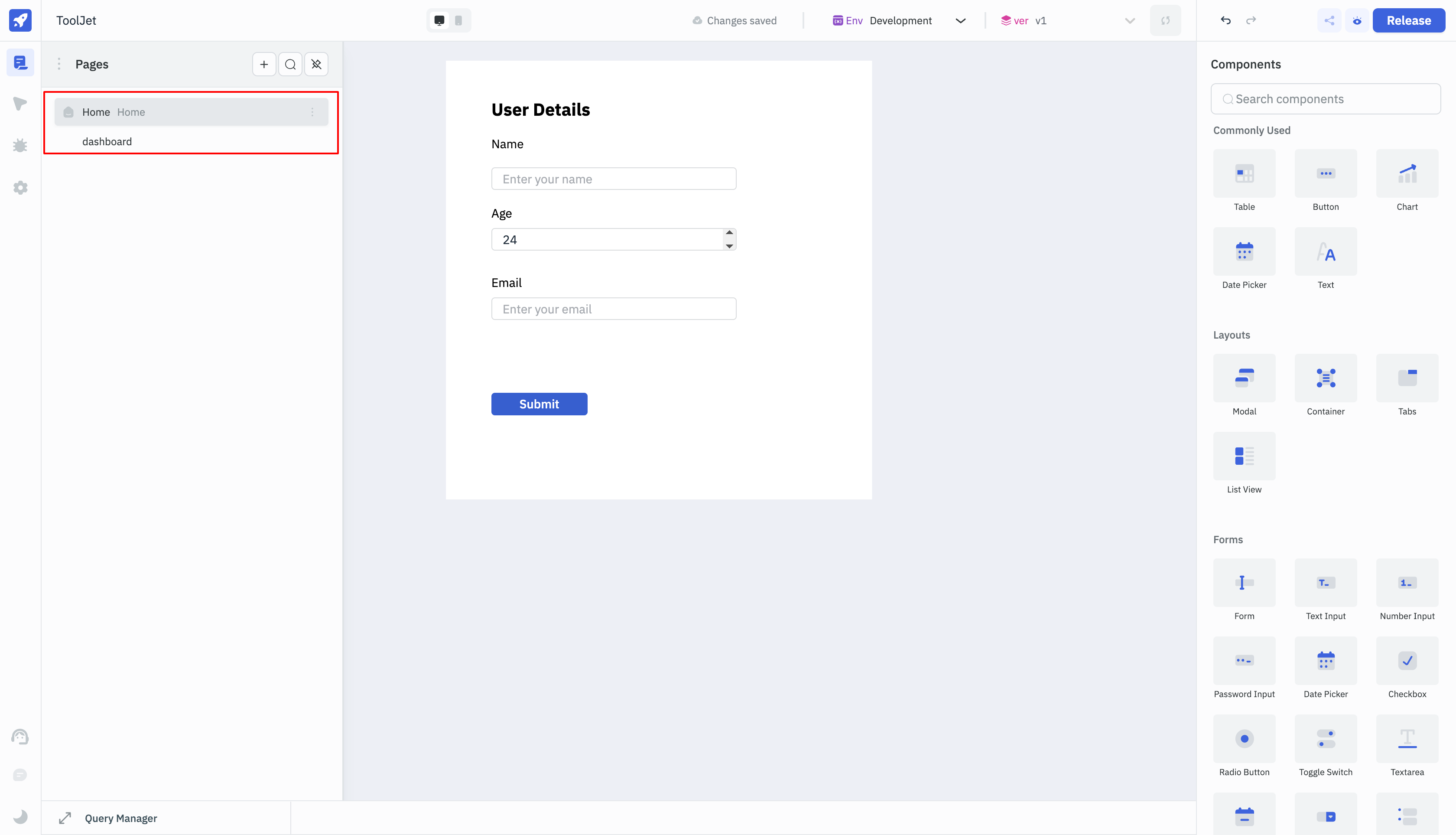The width and height of the screenshot is (1456, 835).
Task: Click the Name input field
Action: pyautogui.click(x=614, y=178)
